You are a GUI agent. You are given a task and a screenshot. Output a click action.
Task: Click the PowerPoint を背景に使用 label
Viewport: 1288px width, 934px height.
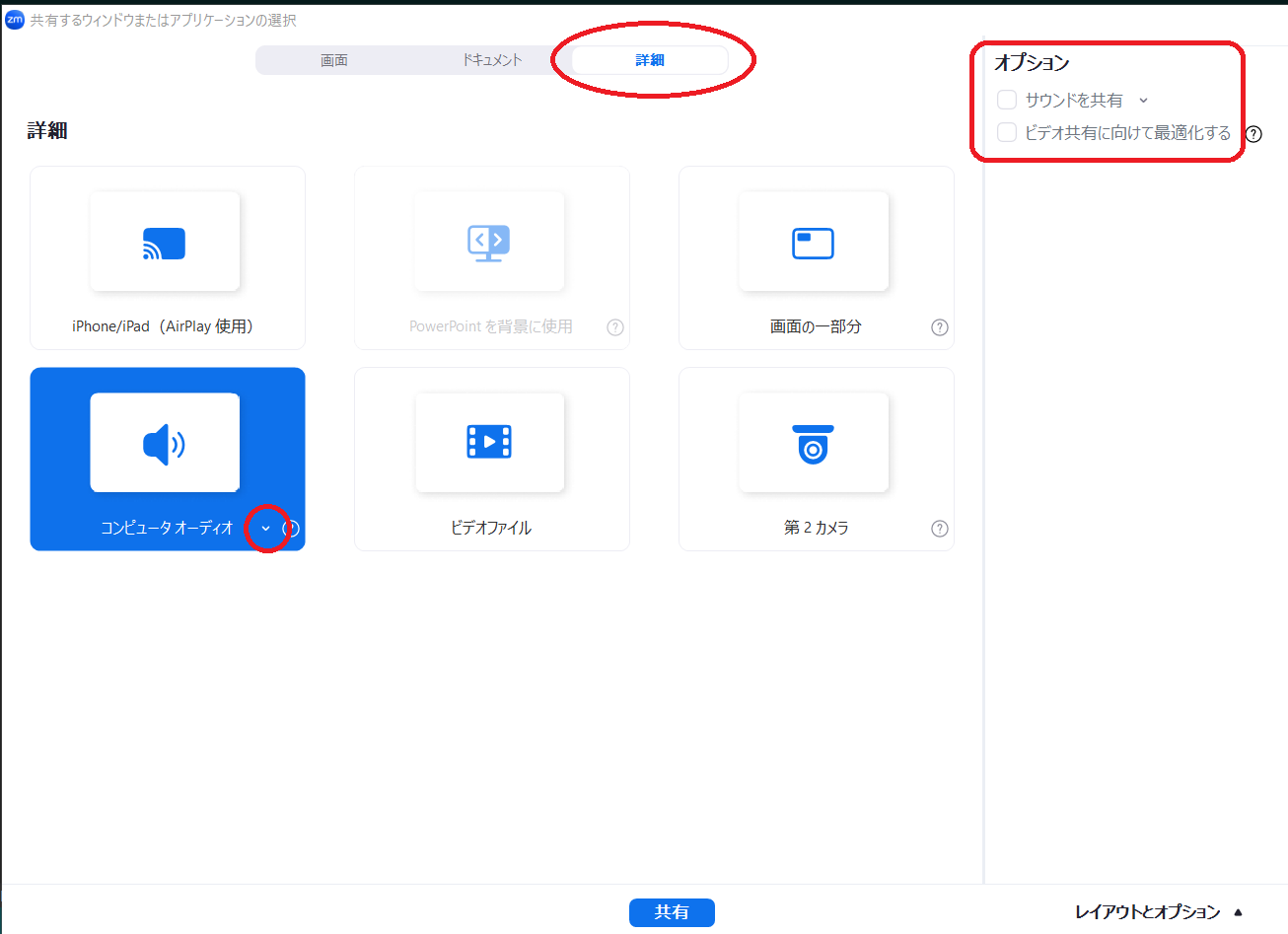tap(491, 326)
